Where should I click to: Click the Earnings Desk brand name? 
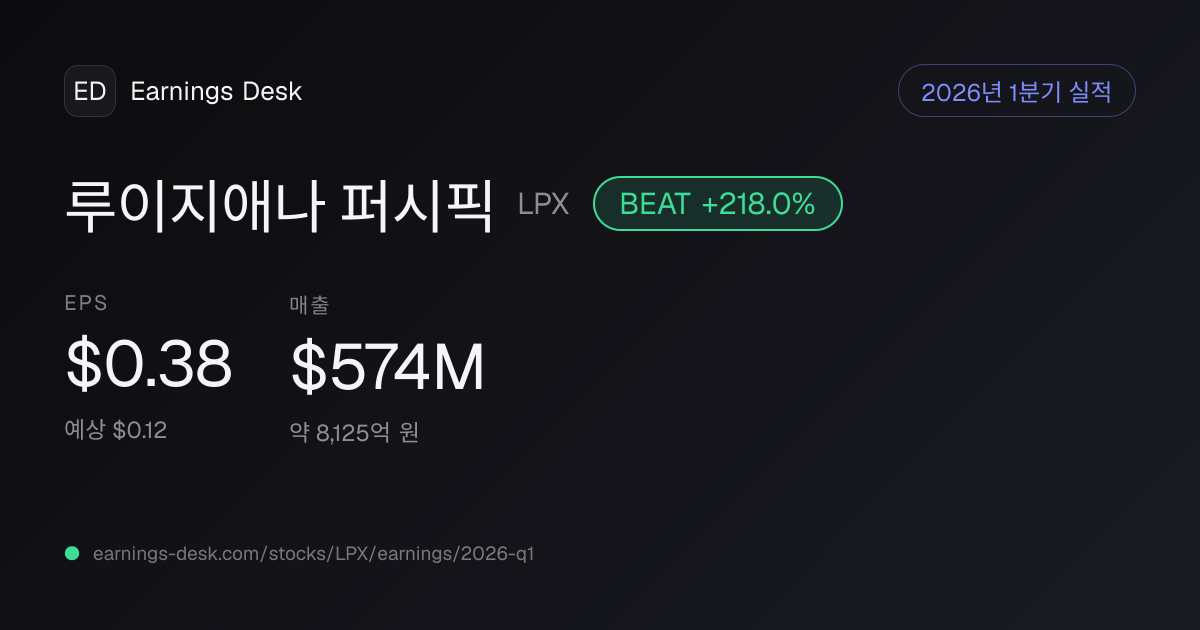coord(216,92)
